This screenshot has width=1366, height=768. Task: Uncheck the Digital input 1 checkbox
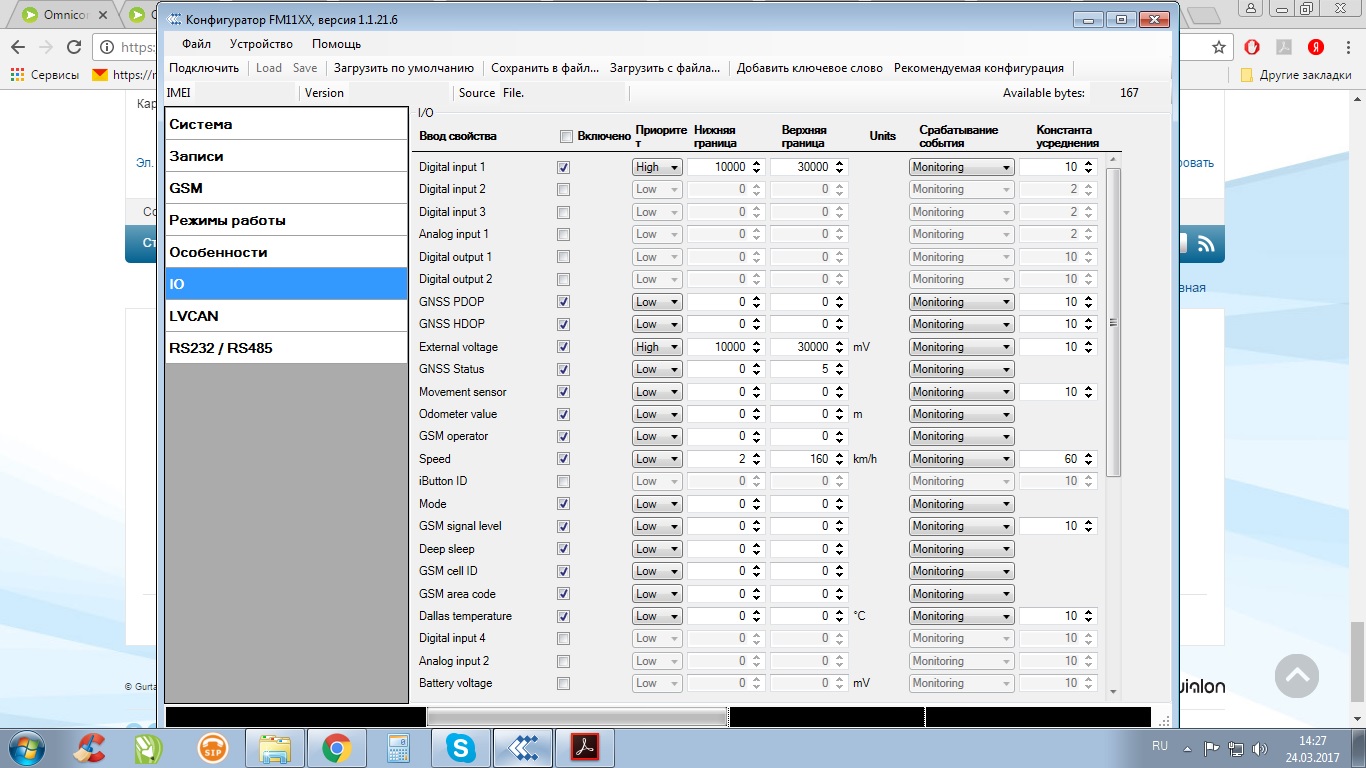pyautogui.click(x=563, y=167)
